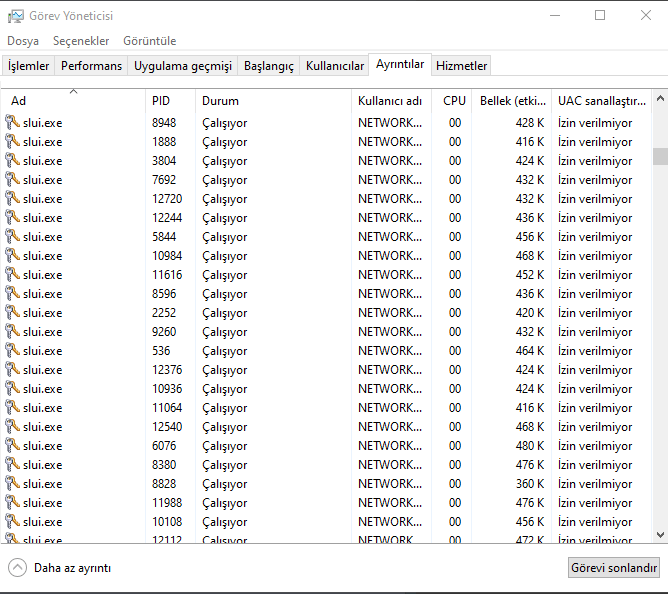
Task: Switch to the Hizmetler tab
Action: (x=461, y=66)
